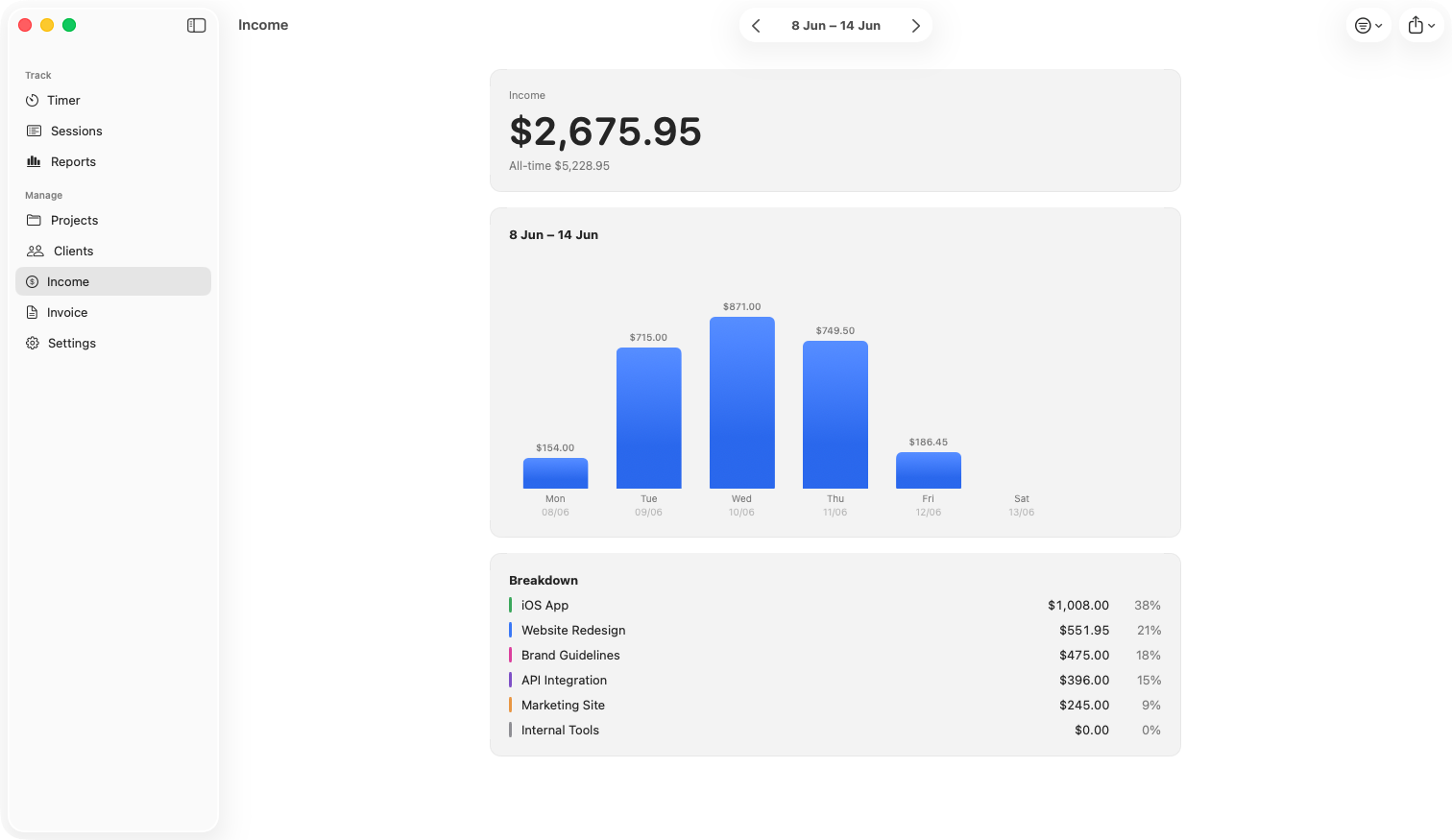The image size is (1452, 840).
Task: Click the Invoice document icon
Action: (x=33, y=313)
